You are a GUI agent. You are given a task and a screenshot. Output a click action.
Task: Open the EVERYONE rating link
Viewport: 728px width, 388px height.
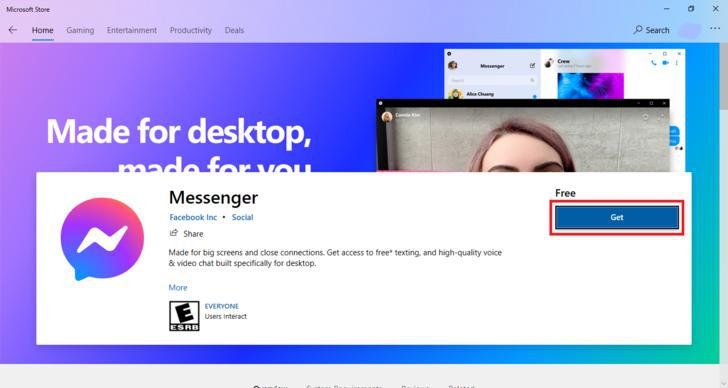click(221, 306)
